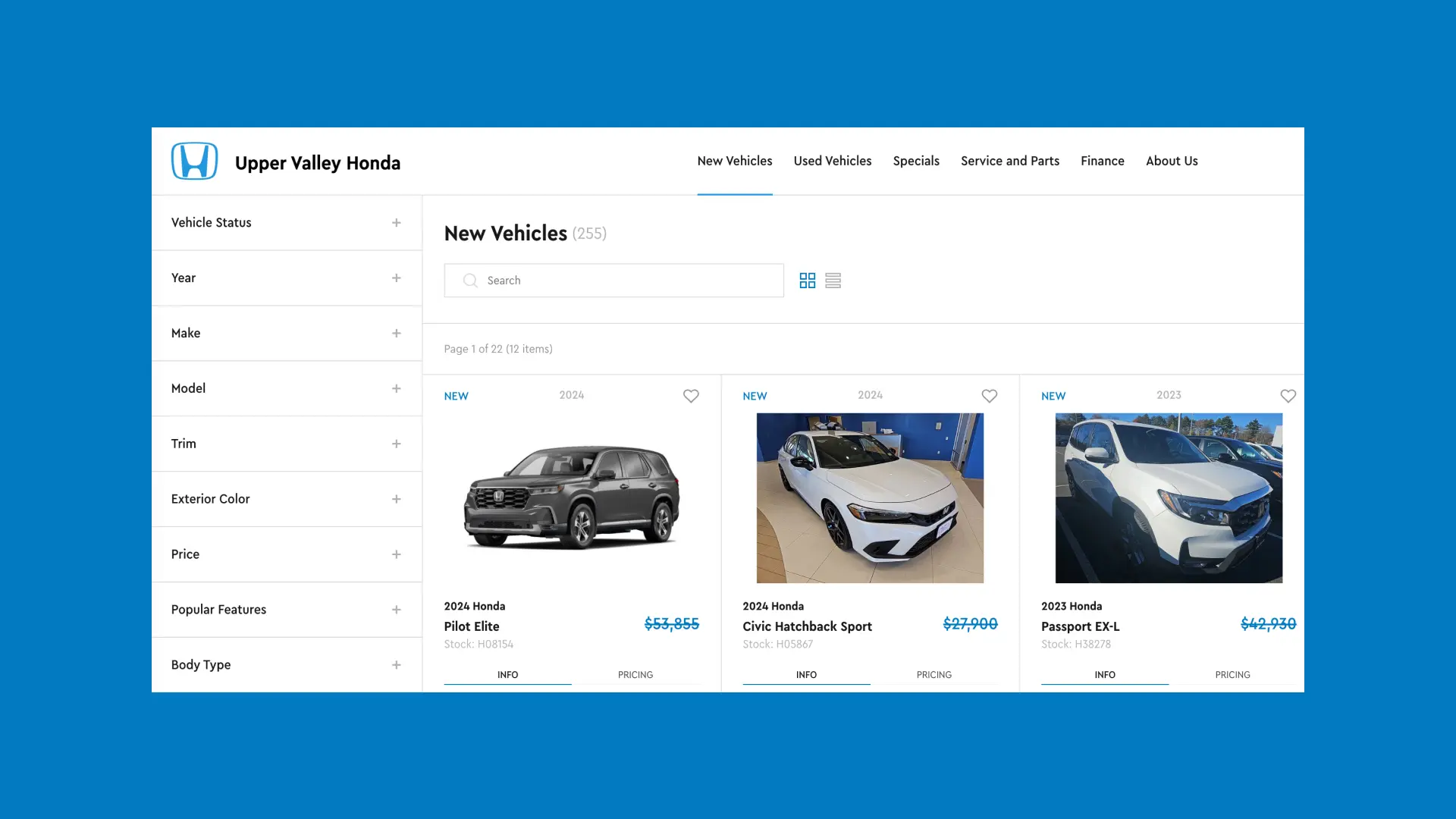Open Service and Parts
Image resolution: width=1456 pixels, height=819 pixels.
pyautogui.click(x=1010, y=161)
